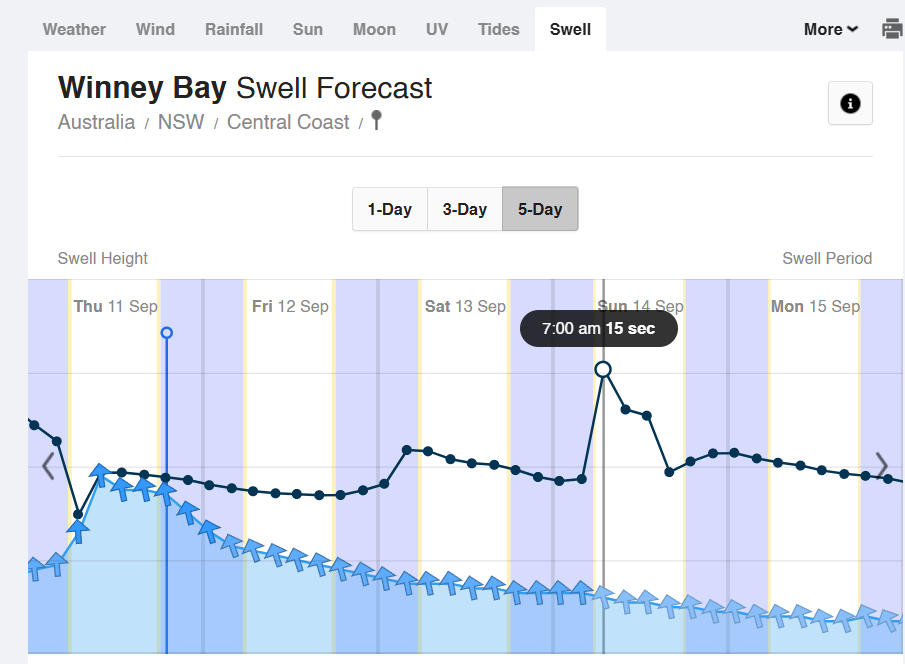
Task: Open the More menu
Action: coord(829,29)
